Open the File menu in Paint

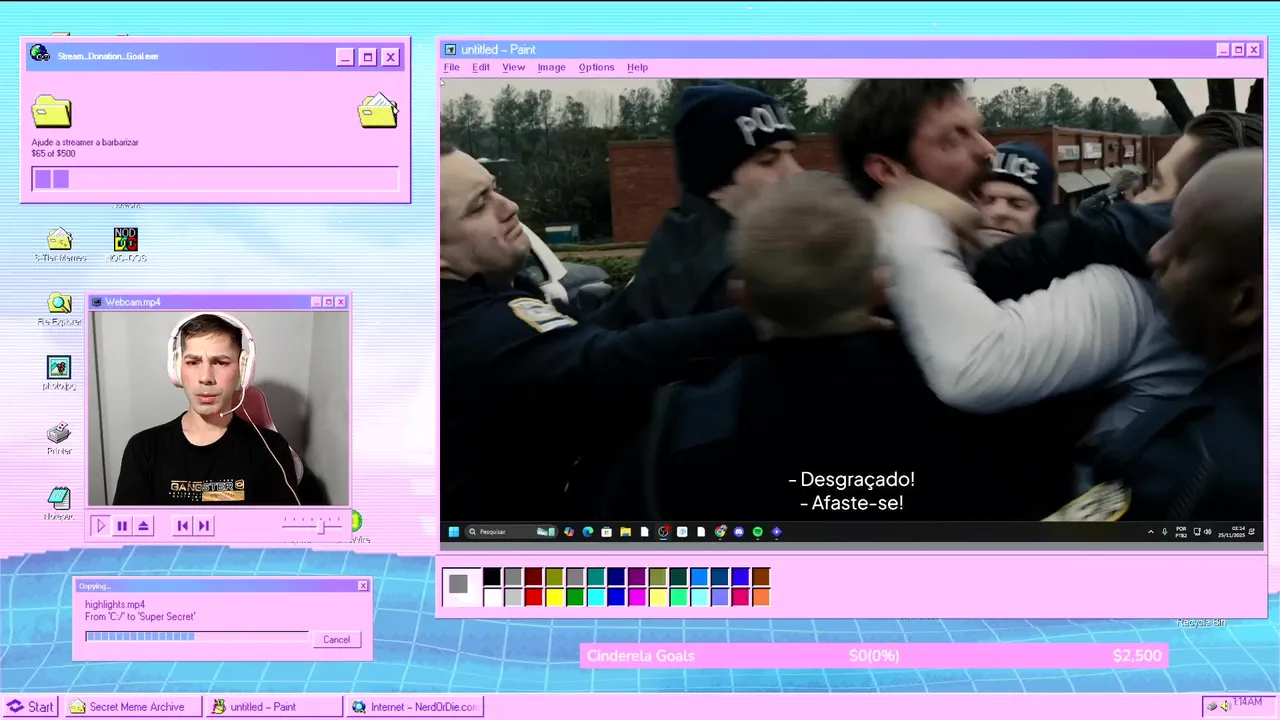tap(451, 67)
